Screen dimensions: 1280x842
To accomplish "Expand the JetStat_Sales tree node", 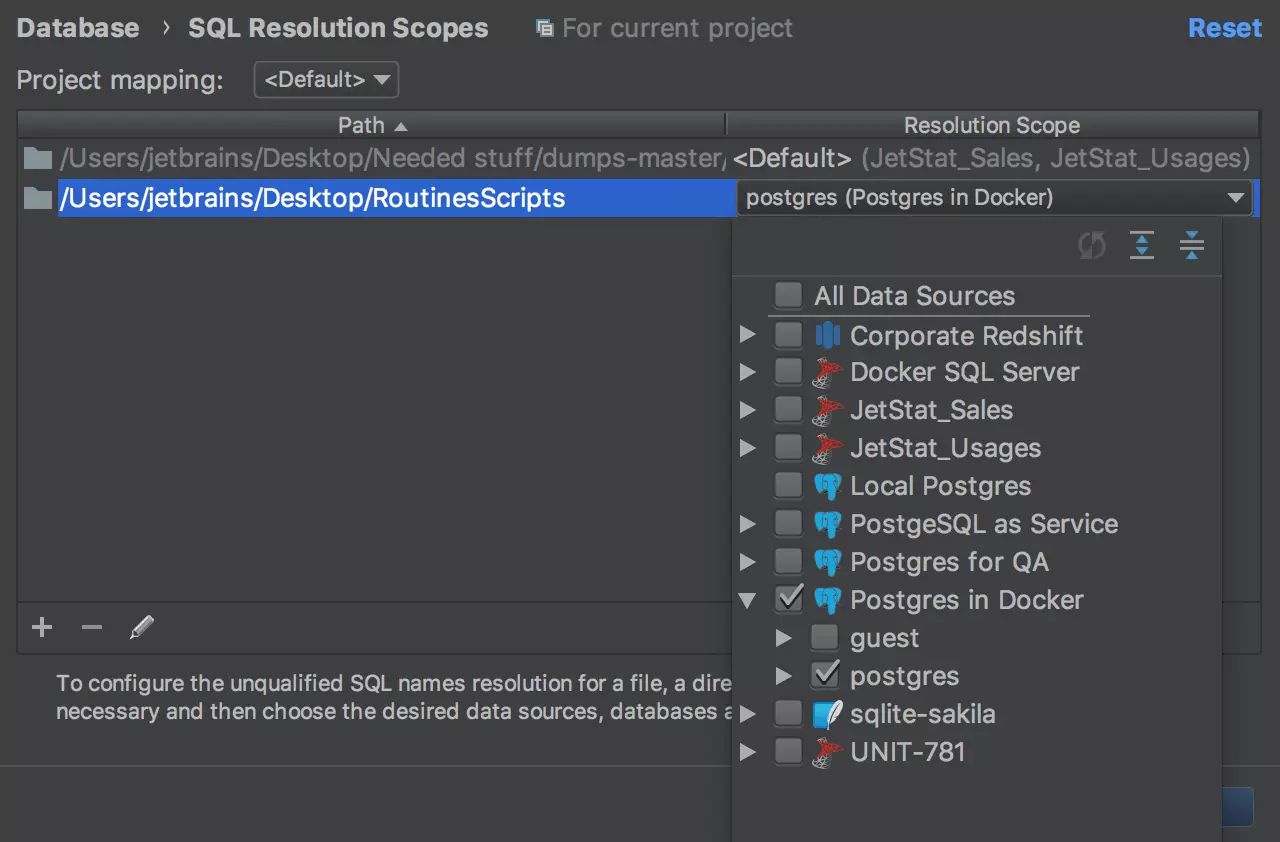I will (x=747, y=410).
